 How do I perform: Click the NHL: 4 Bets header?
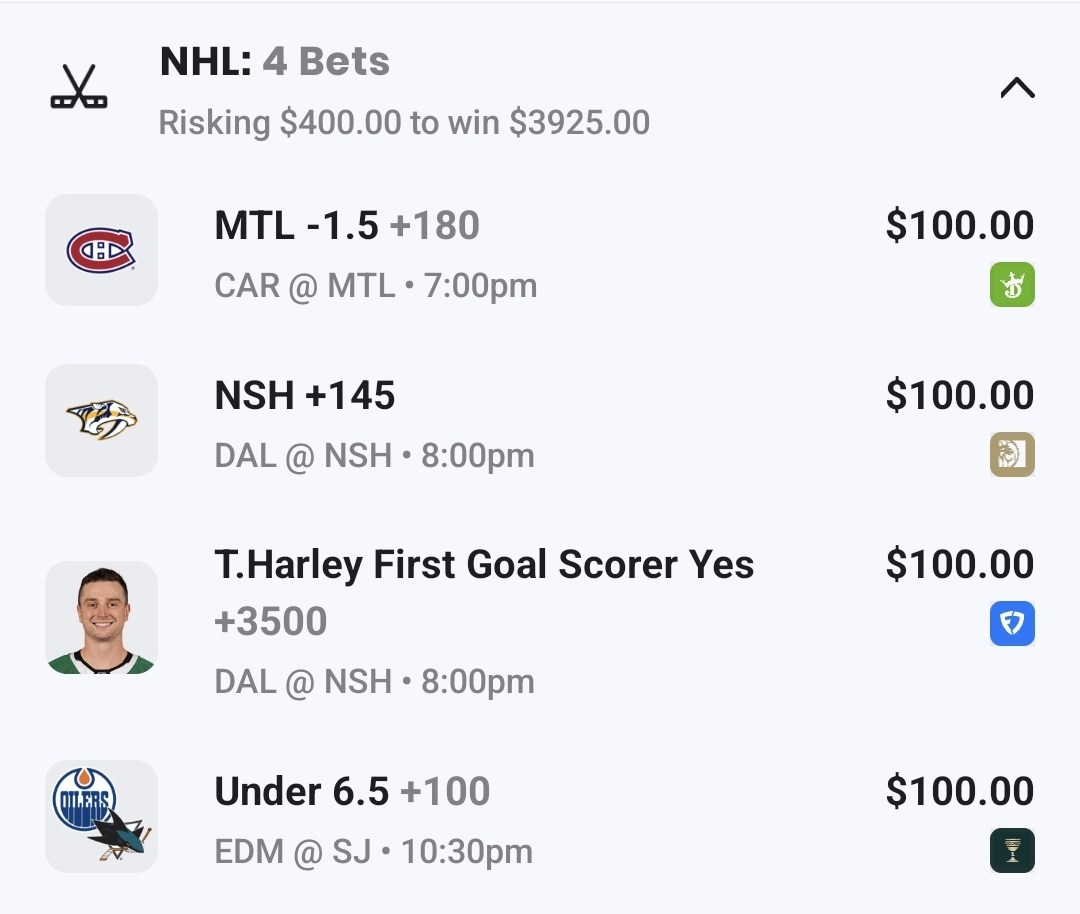pos(275,62)
